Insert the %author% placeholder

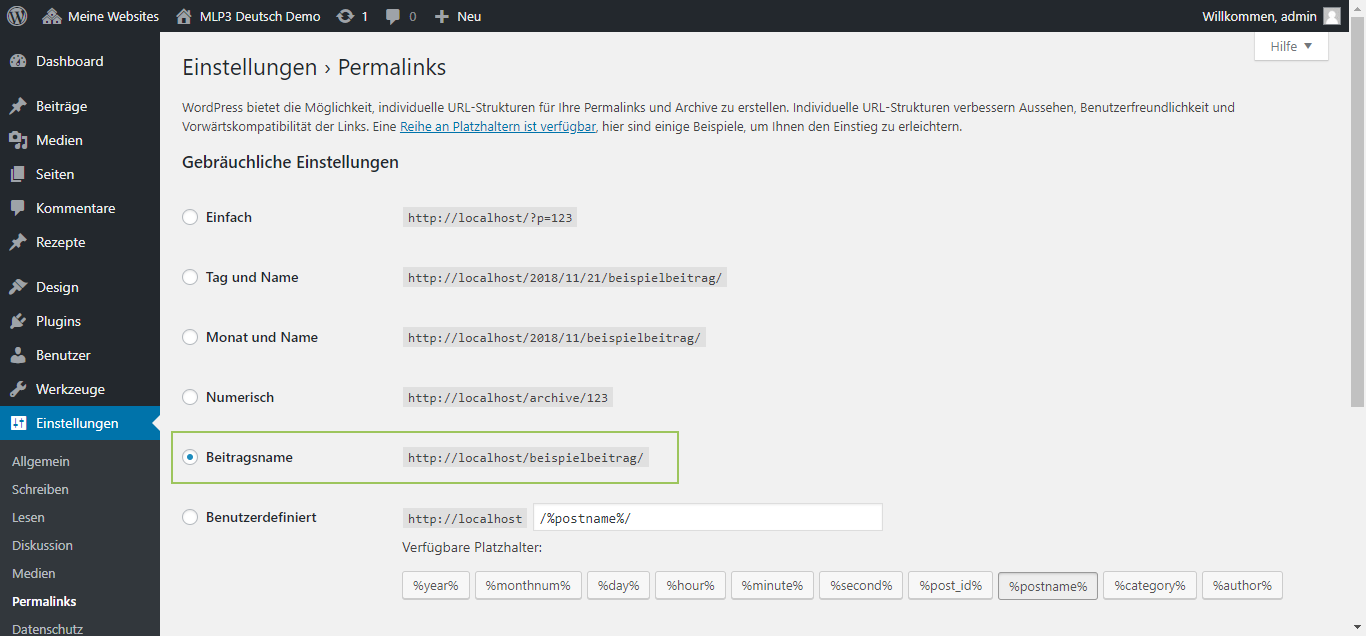(1242, 585)
